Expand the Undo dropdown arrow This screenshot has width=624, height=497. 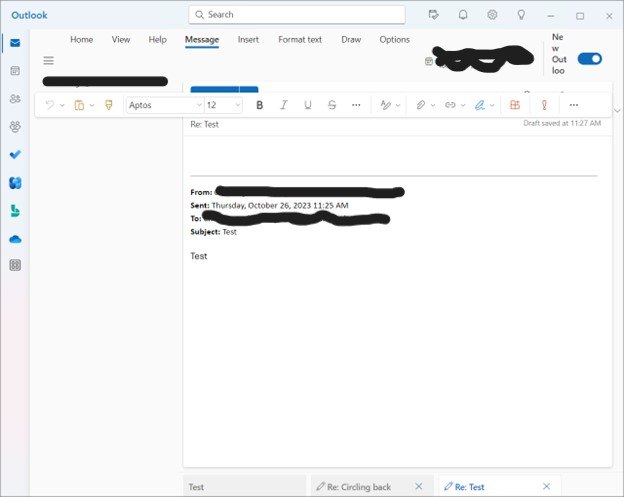[x=62, y=105]
